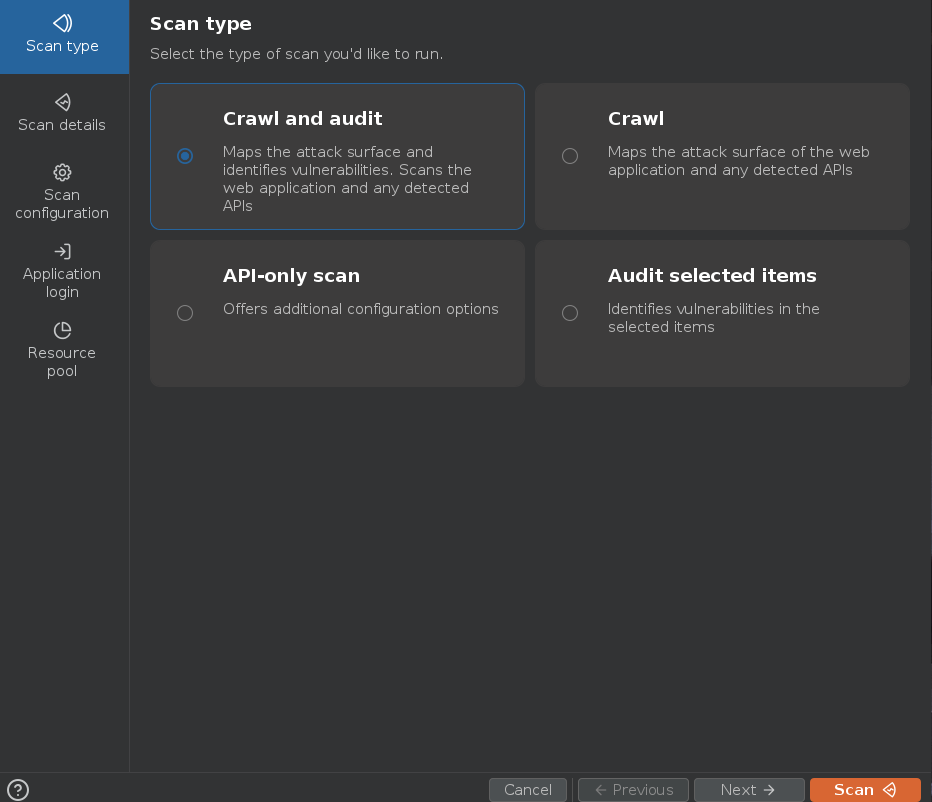Click the Crawl card description text
932x802 pixels.
click(x=738, y=161)
